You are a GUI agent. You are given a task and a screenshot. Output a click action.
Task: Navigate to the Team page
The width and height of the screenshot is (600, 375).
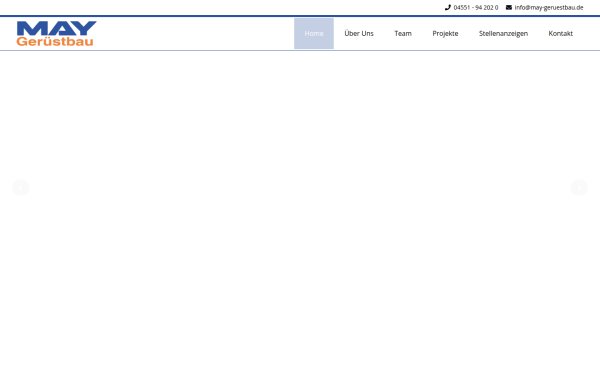(403, 33)
